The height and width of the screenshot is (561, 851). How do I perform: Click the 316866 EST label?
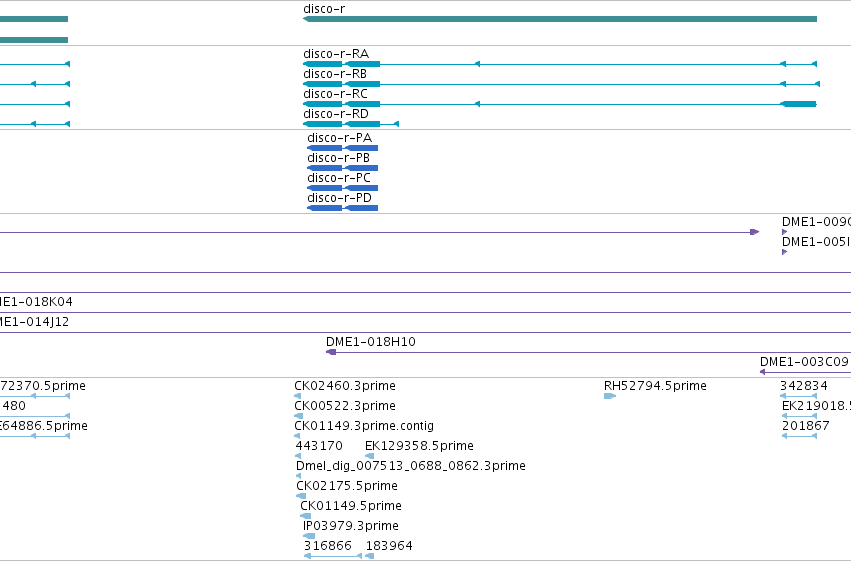tap(328, 546)
